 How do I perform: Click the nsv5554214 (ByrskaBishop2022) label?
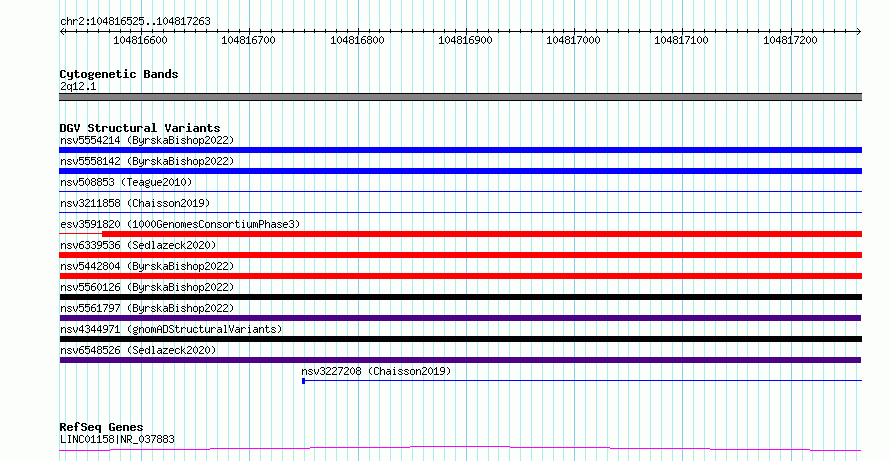tap(147, 140)
